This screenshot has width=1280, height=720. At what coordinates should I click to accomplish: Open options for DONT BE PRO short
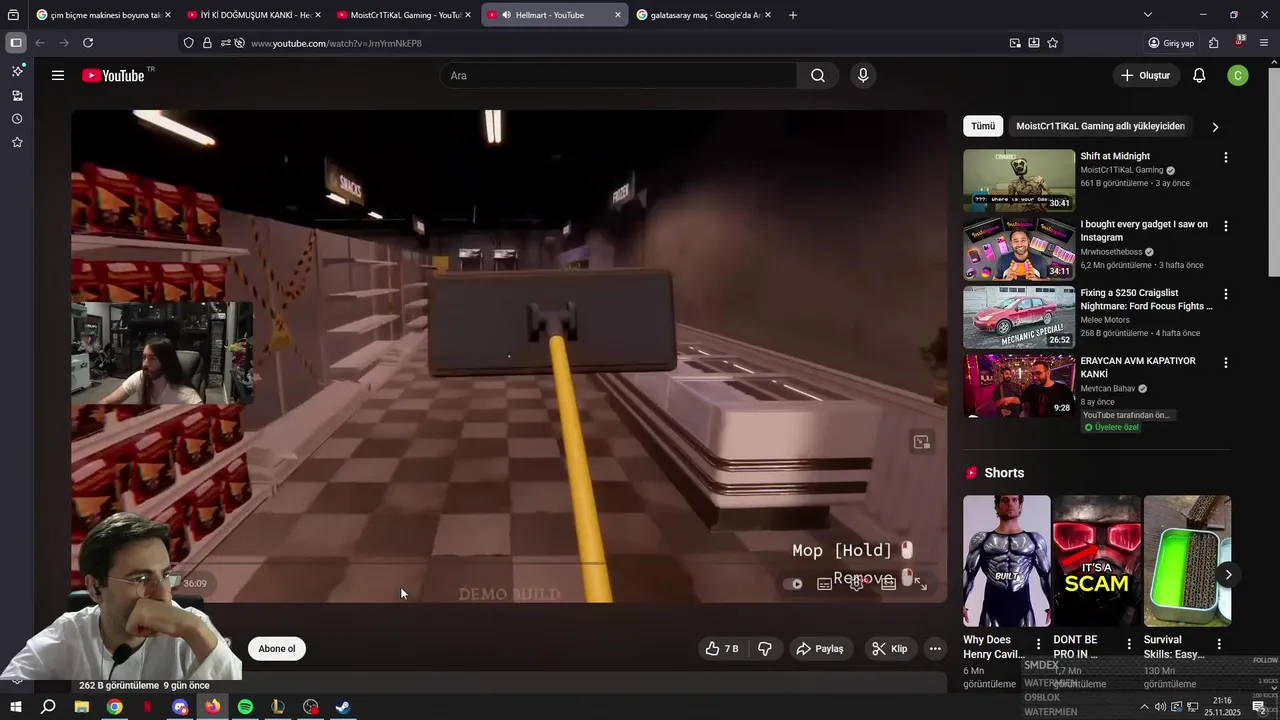click(x=1129, y=644)
